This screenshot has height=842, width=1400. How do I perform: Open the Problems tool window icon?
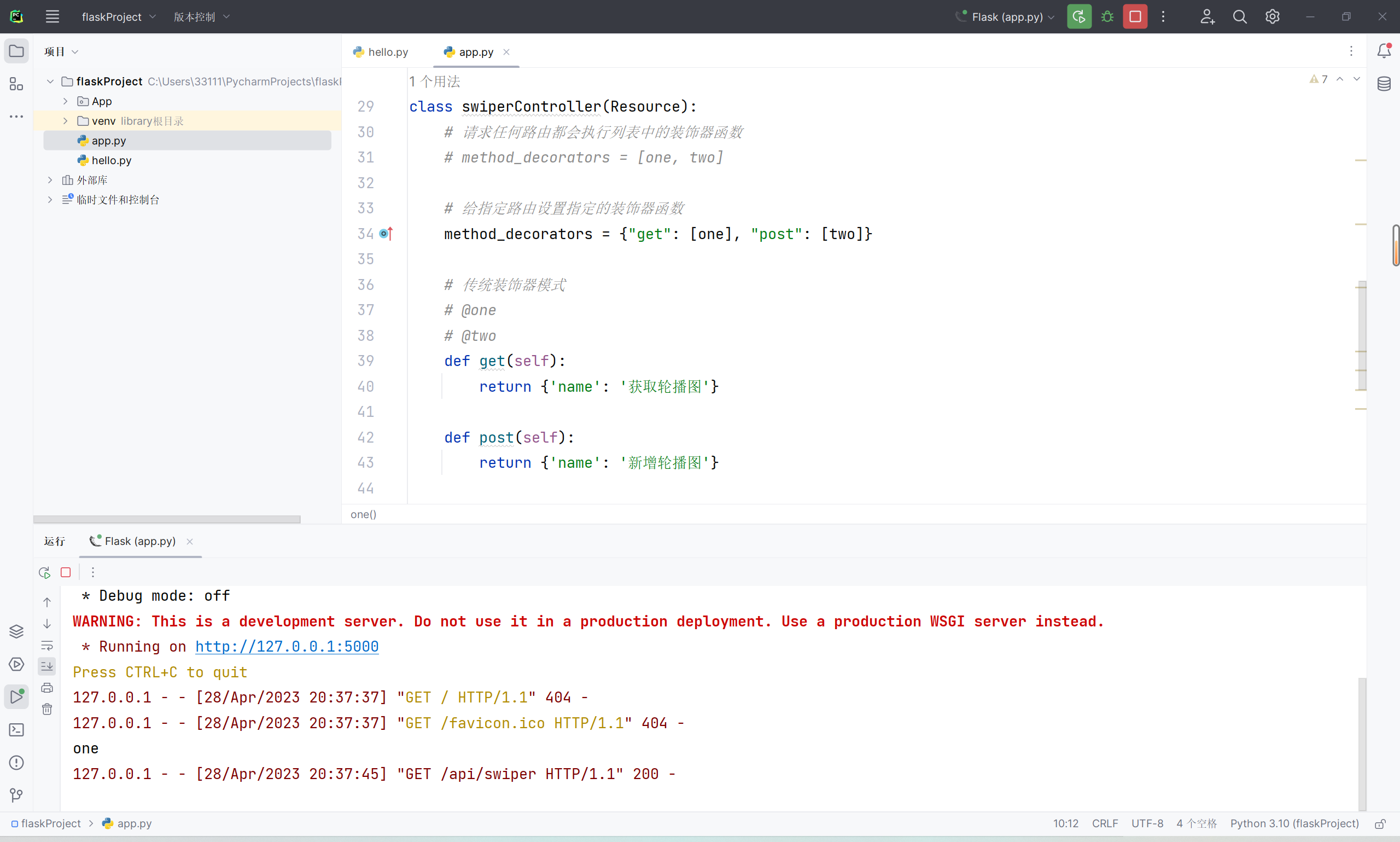pyautogui.click(x=16, y=762)
